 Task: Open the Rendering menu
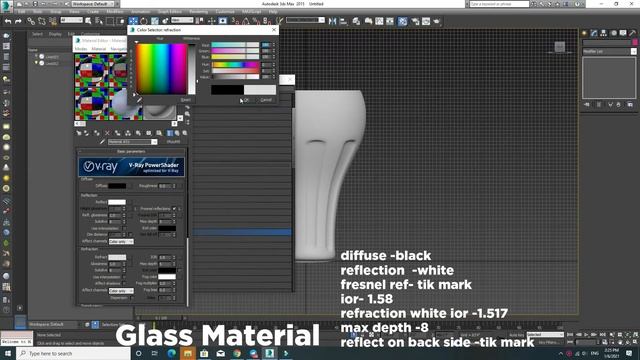click(198, 12)
